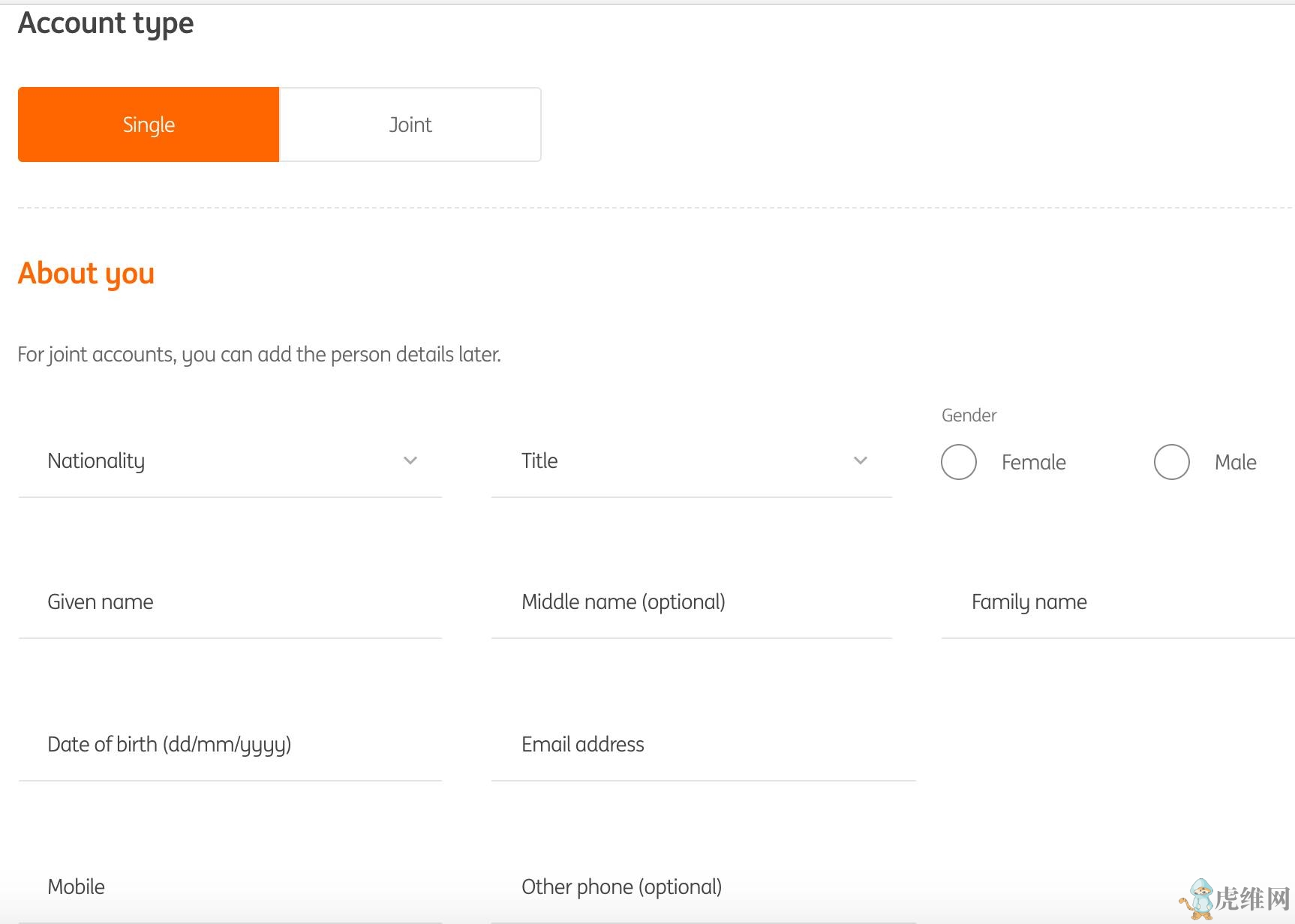
Task: Open the Title dropdown chevron
Action: coord(861,460)
